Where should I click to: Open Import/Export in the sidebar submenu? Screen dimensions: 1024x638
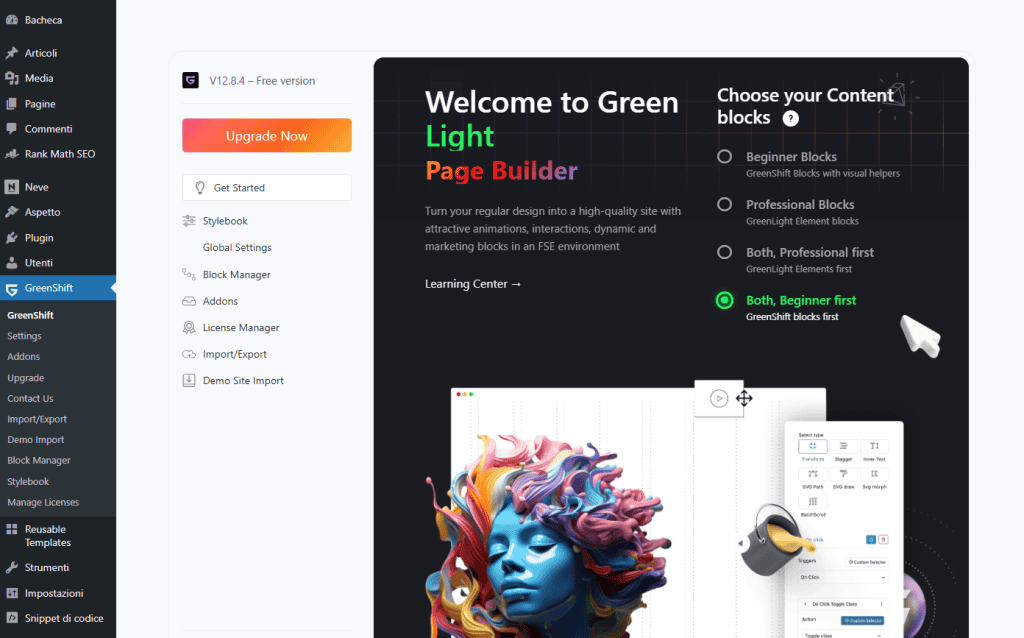pos(37,419)
